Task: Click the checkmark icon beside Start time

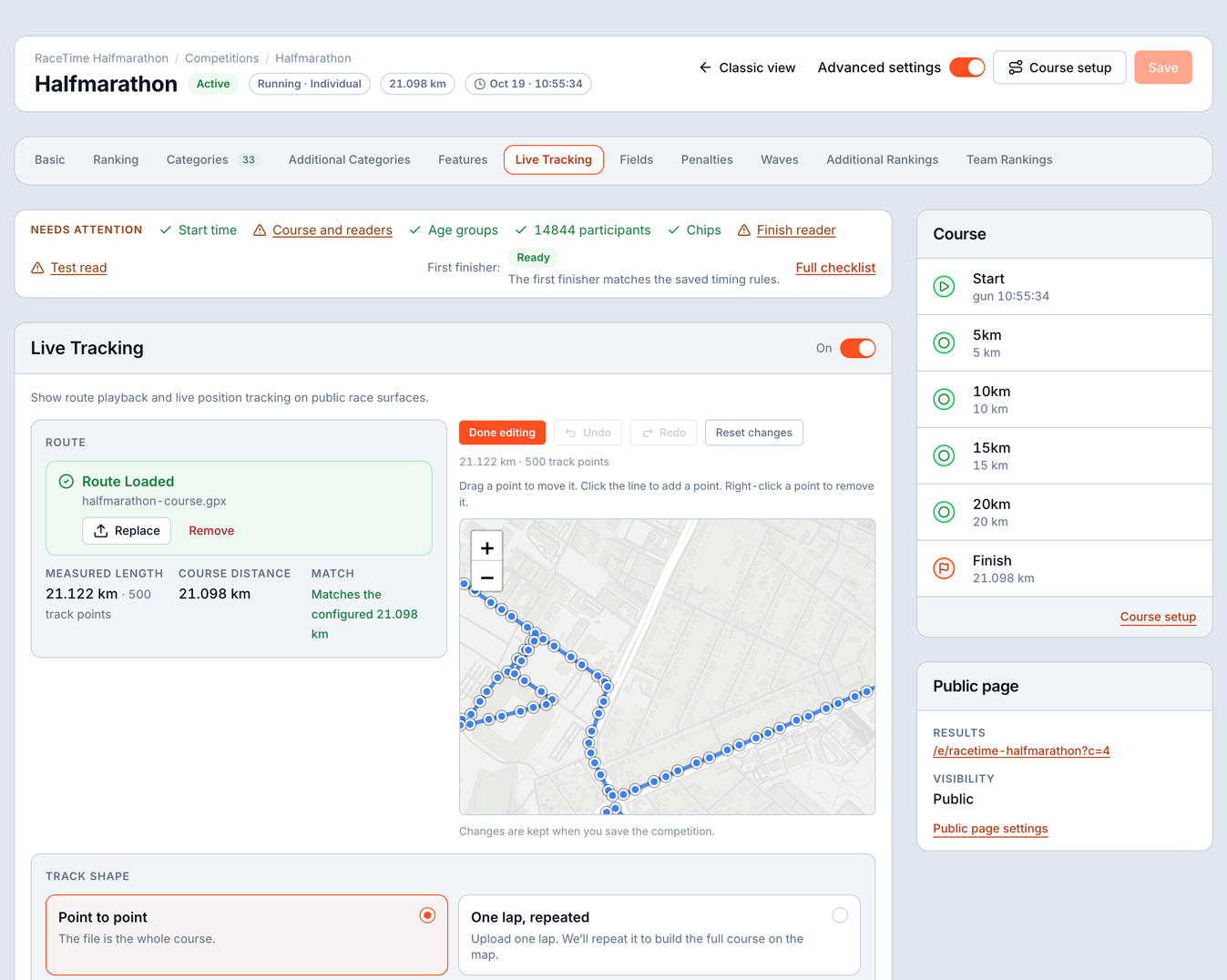Action: pyautogui.click(x=166, y=230)
